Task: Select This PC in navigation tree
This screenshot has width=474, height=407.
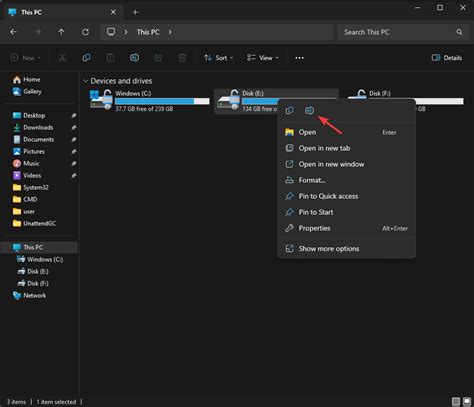Action: coord(39,247)
